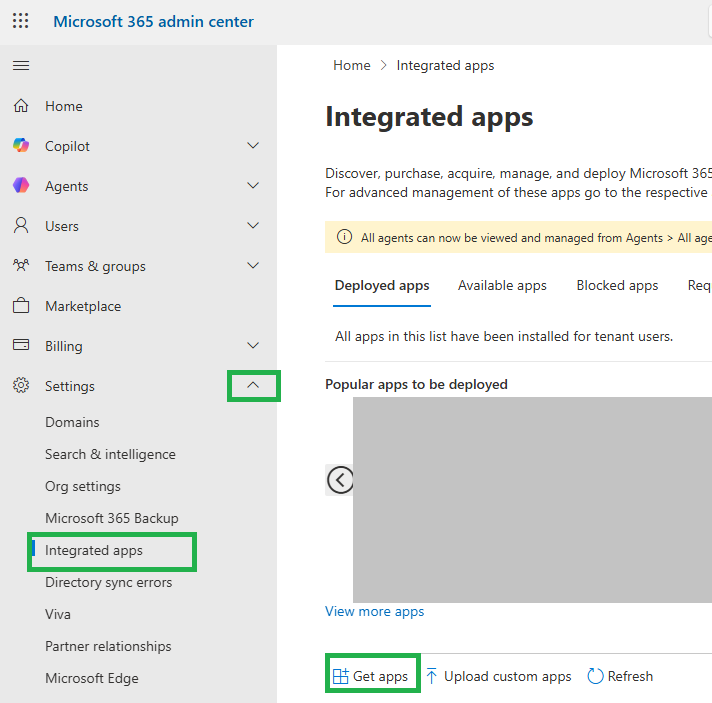This screenshot has height=703, width=712.
Task: Click Copilot label in left navigation
Action: [67, 146]
